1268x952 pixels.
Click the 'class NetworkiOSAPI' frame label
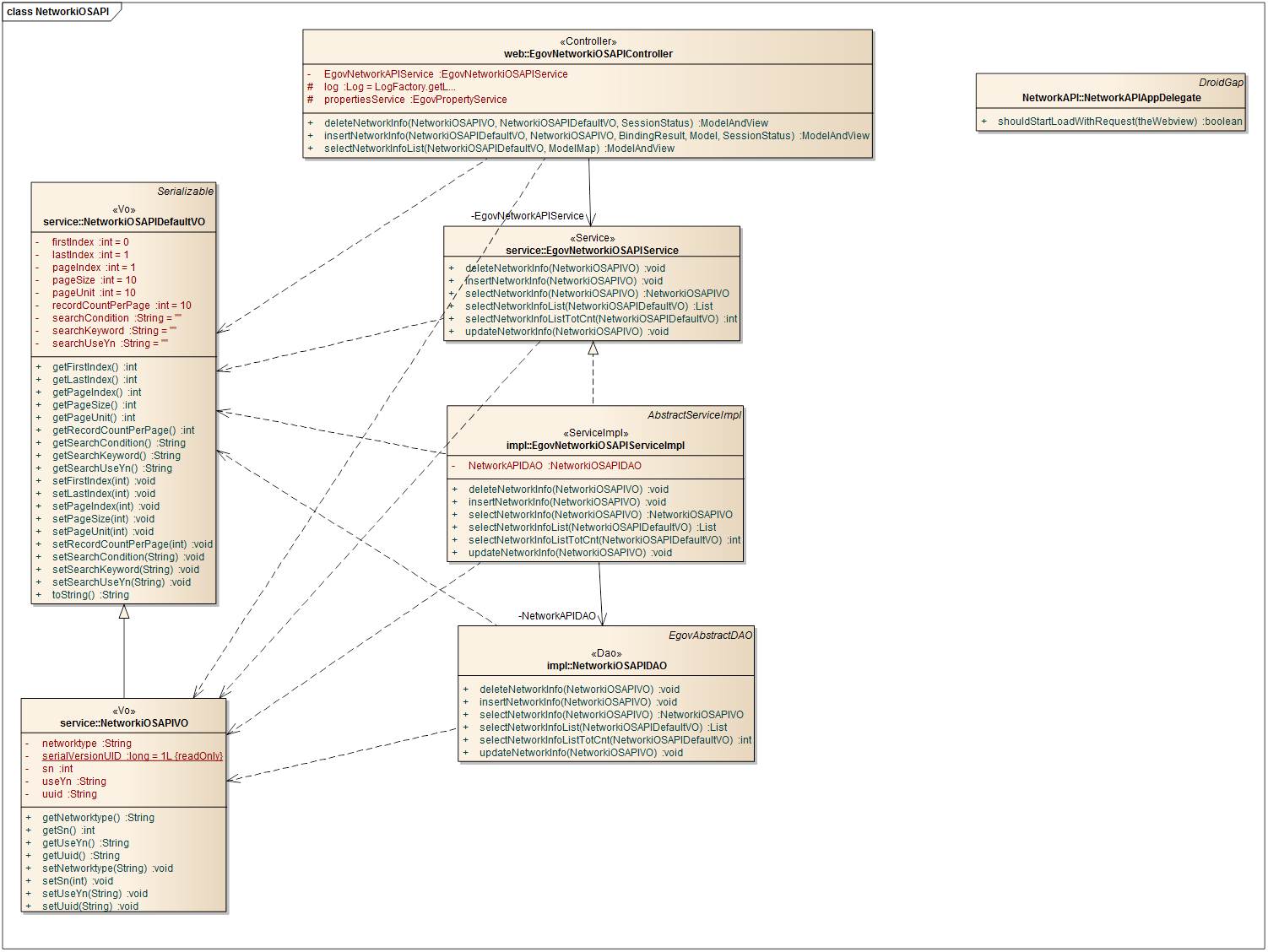tap(57, 12)
